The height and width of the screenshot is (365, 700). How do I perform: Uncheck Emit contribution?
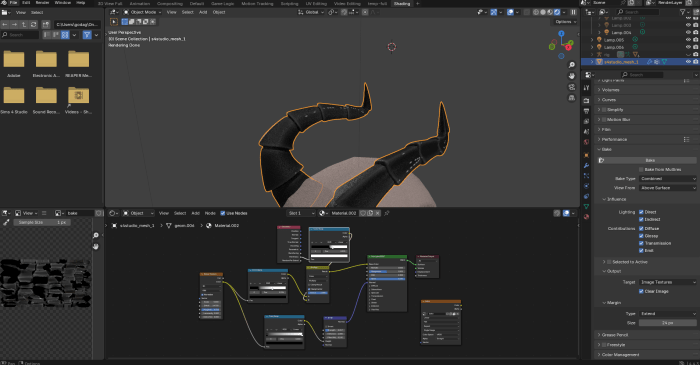[x=641, y=251]
